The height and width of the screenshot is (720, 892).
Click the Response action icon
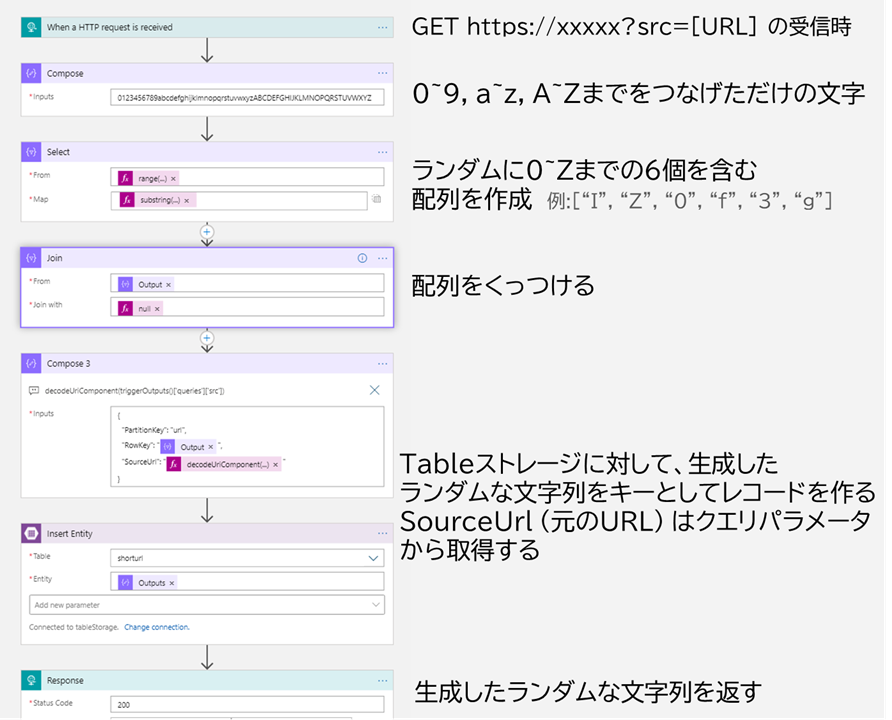coord(31,681)
